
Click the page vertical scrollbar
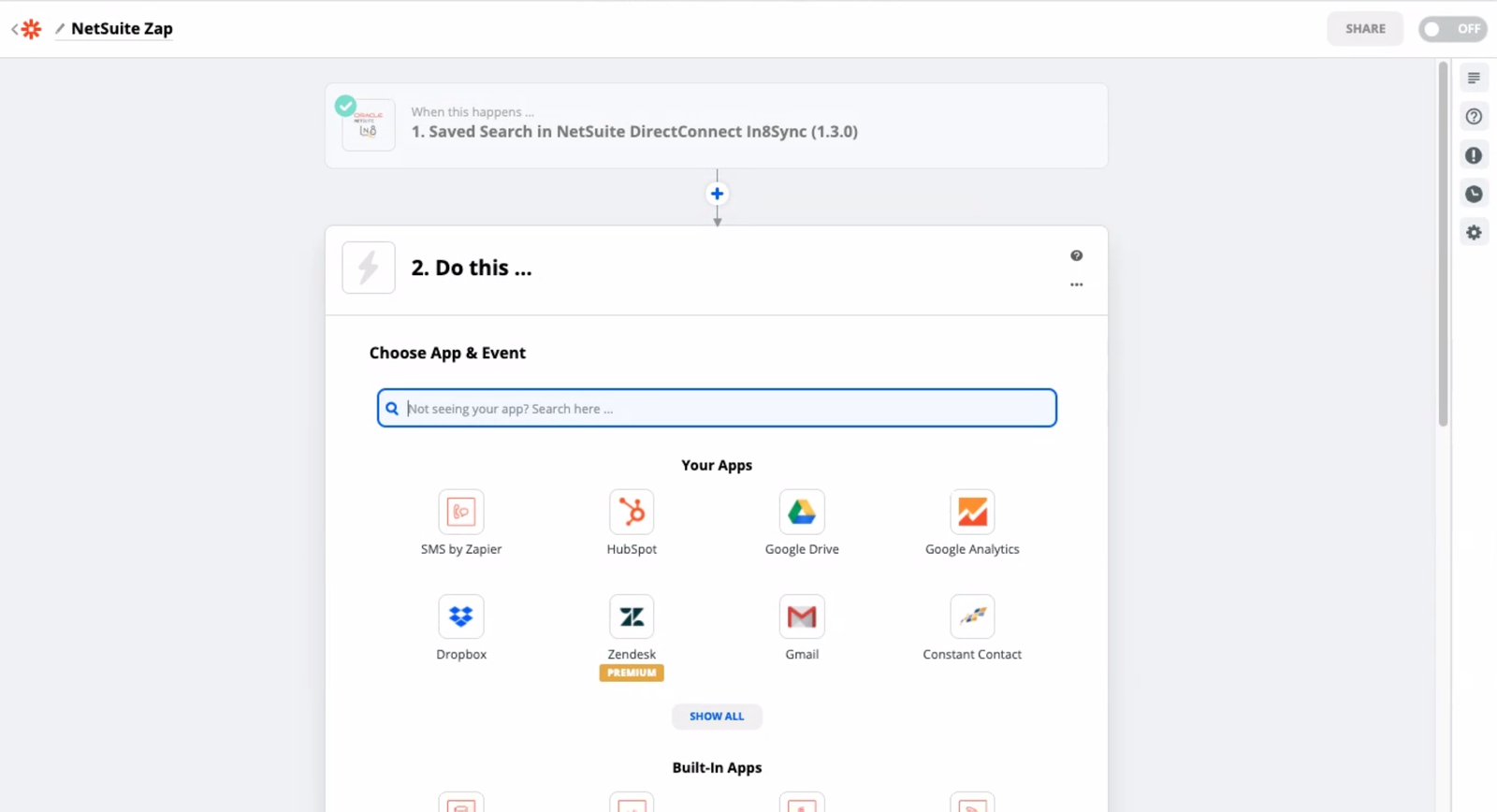coord(1443,243)
